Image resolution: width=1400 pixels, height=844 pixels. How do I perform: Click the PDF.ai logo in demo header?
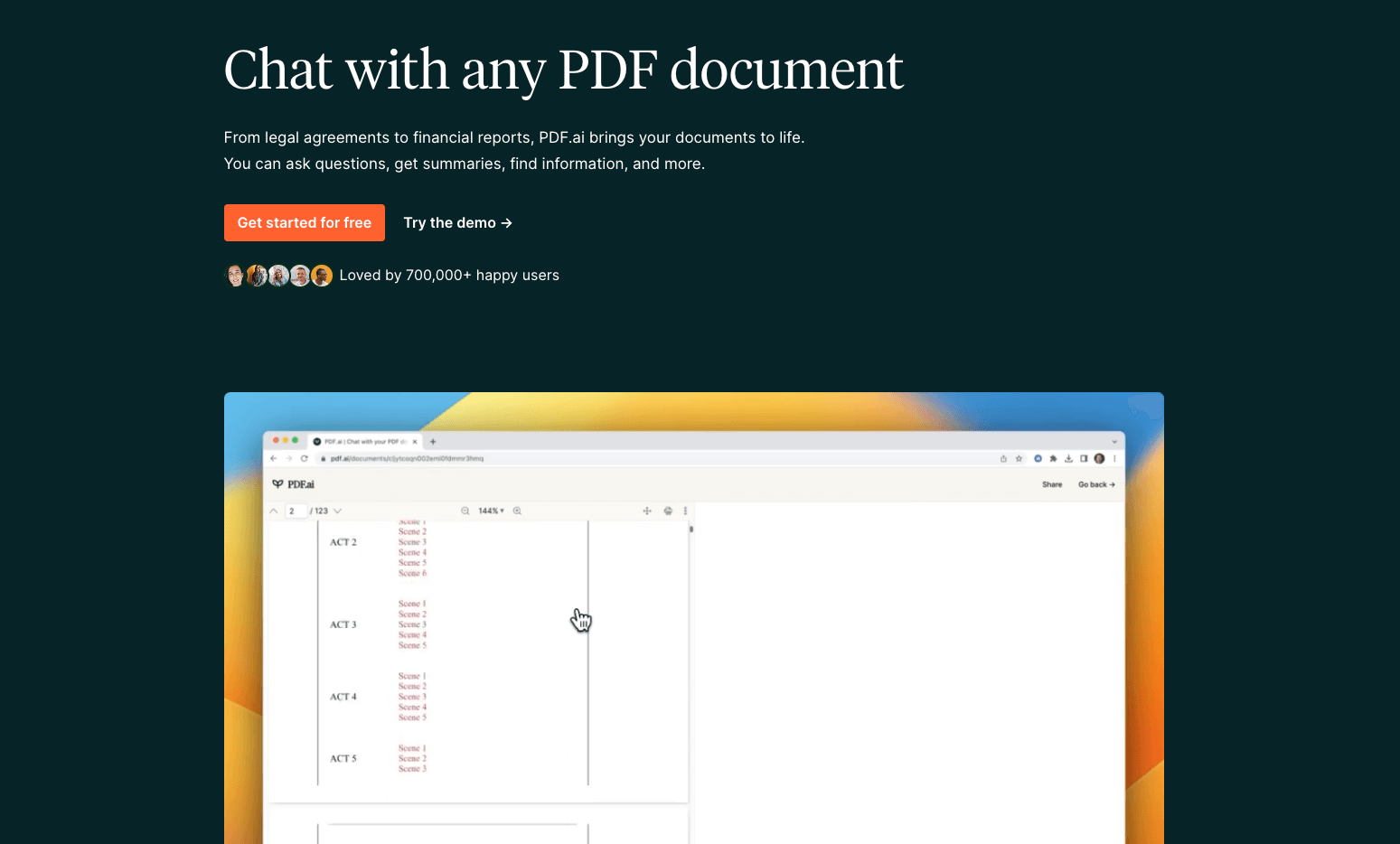click(x=294, y=484)
